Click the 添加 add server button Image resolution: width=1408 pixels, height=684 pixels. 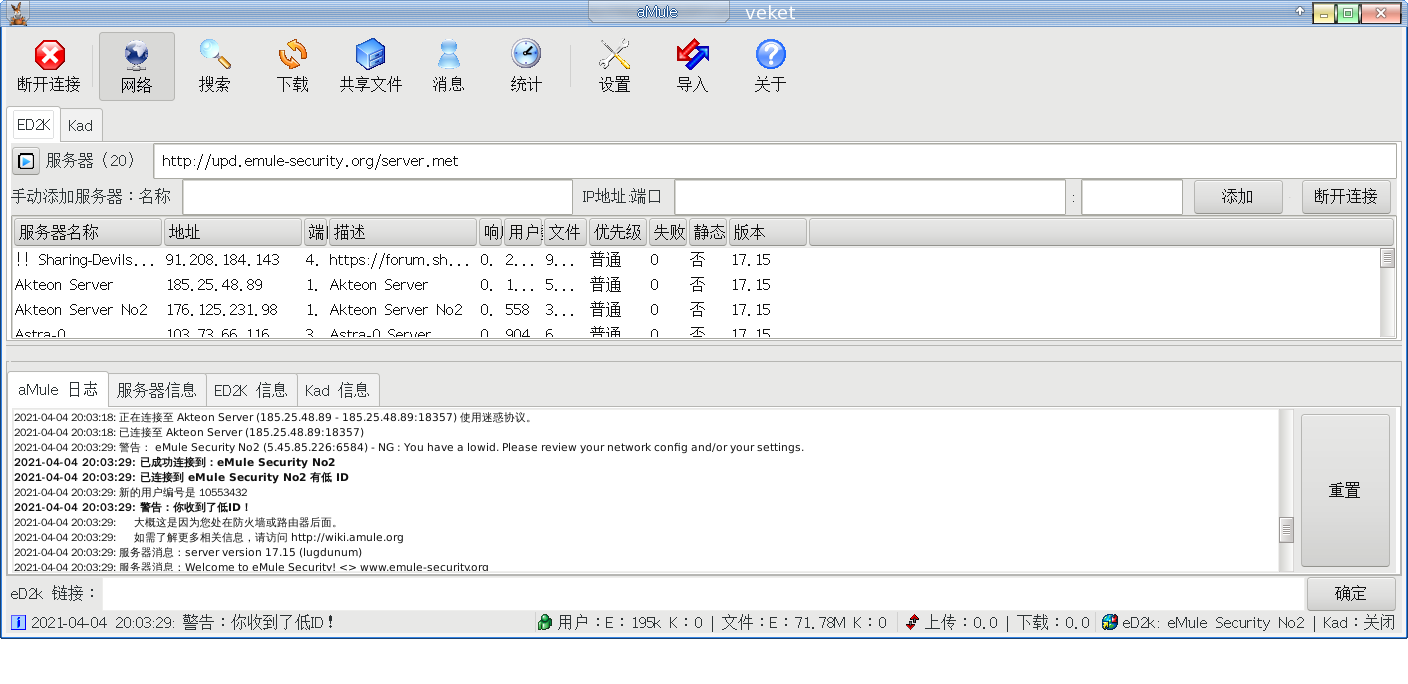1238,197
